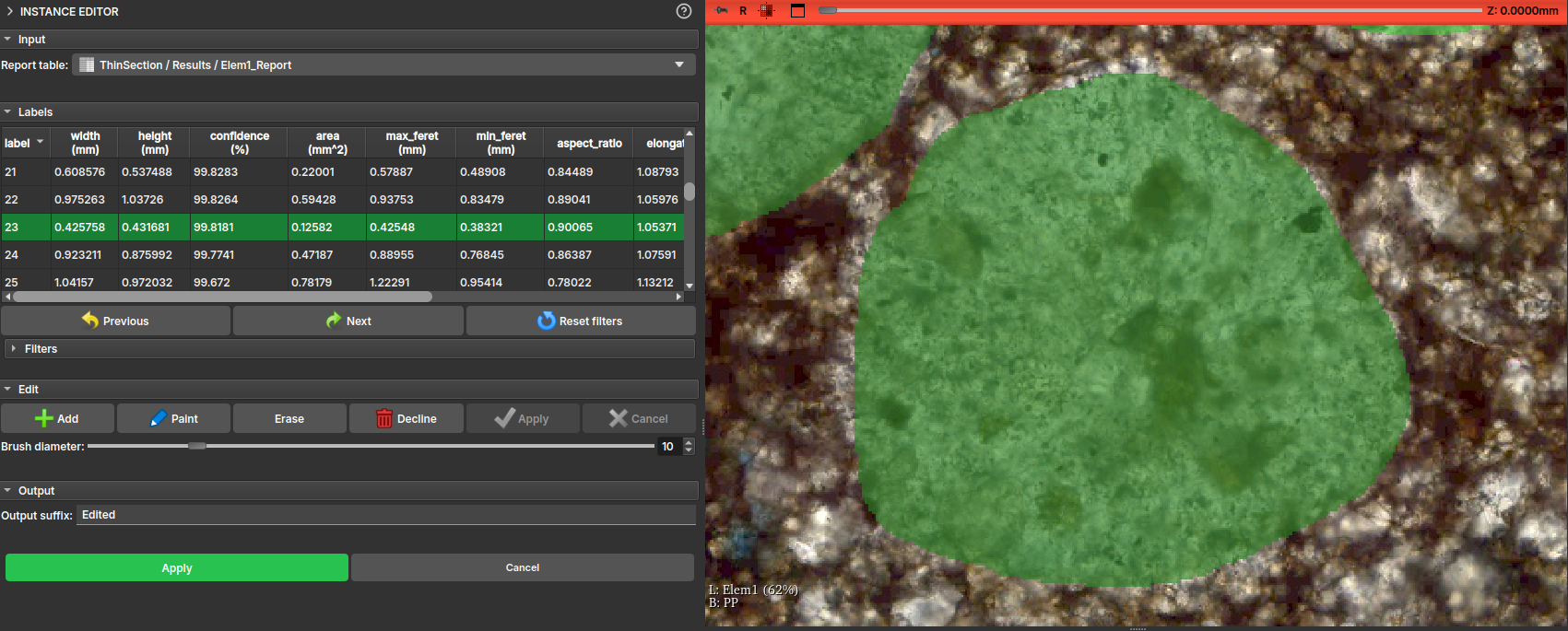This screenshot has width=1568, height=631.
Task: Click the crosshair slice intersection icon
Action: (x=766, y=11)
